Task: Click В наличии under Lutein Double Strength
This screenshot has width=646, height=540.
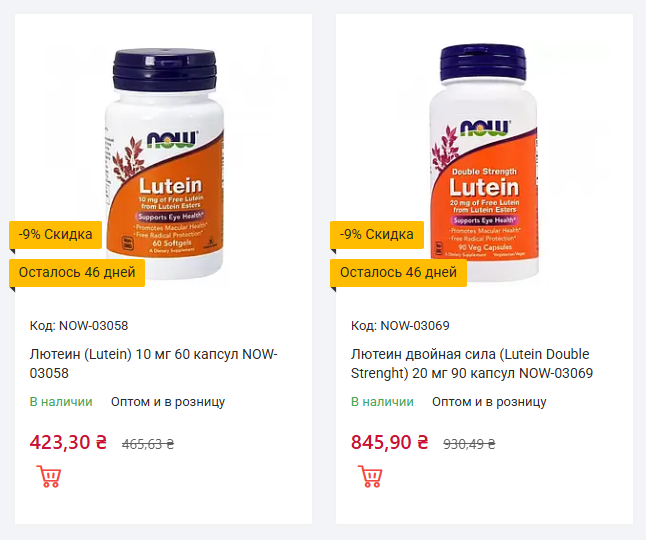Action: [382, 402]
